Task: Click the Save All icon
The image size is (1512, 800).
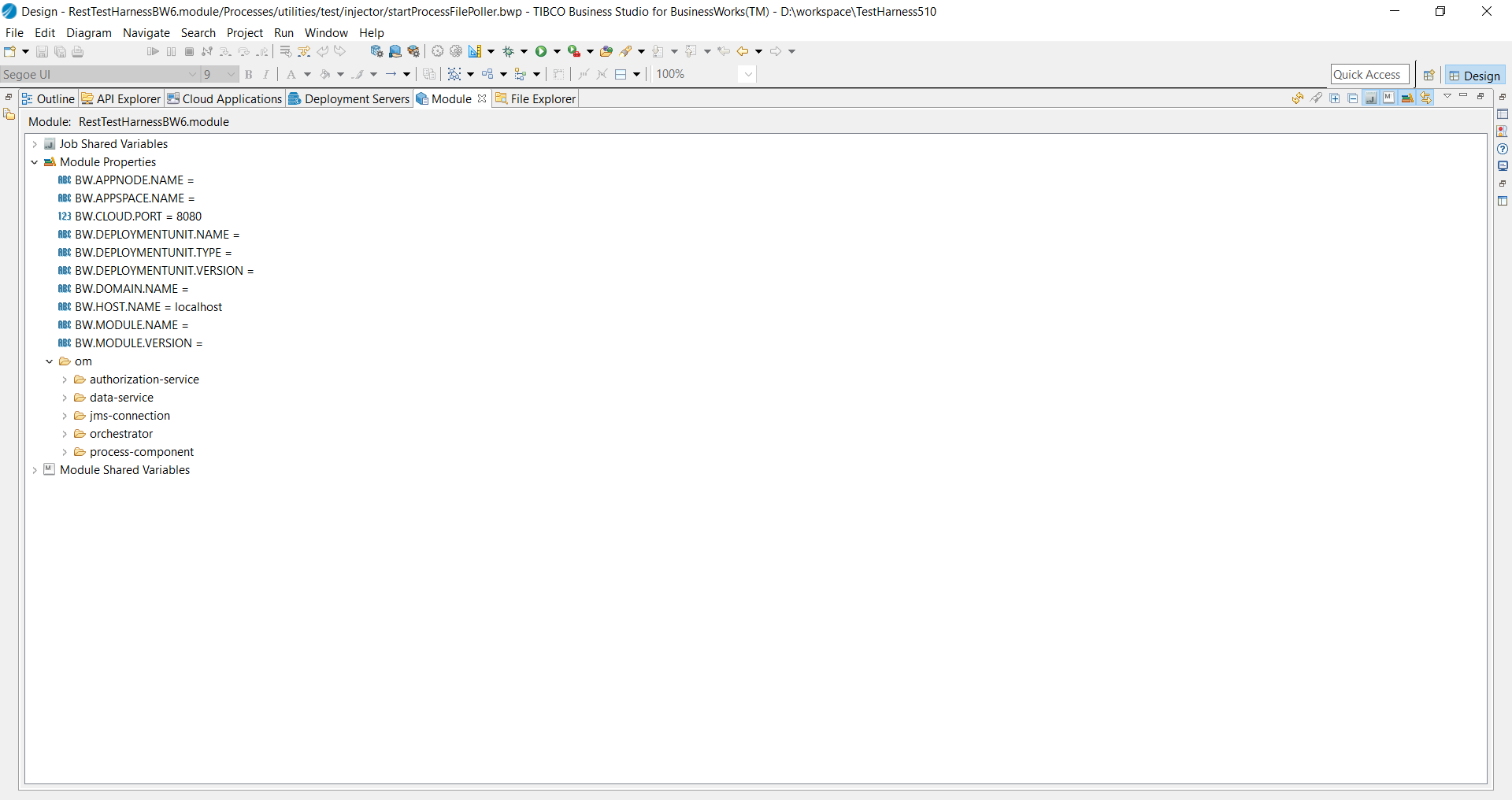Action: click(60, 52)
